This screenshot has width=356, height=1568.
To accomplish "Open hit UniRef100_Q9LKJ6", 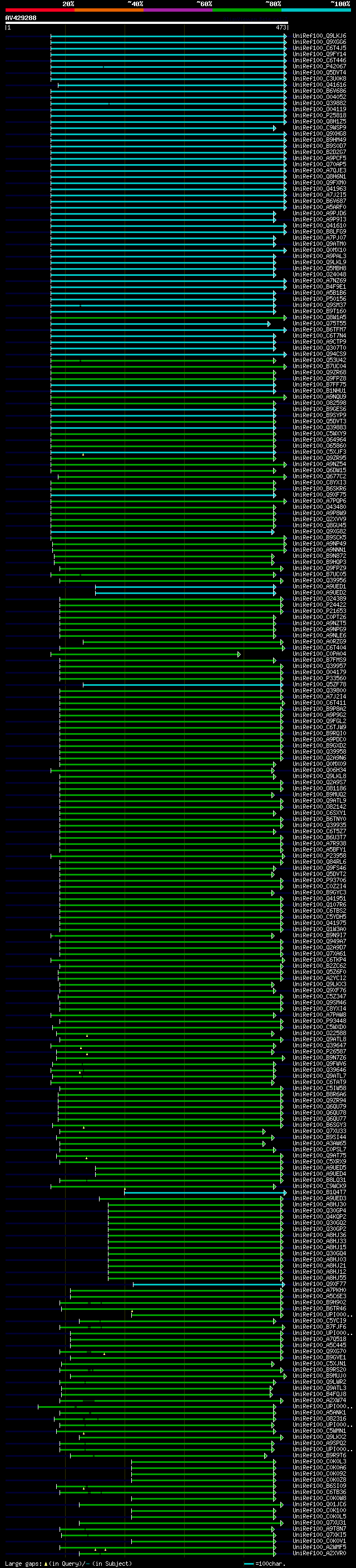I will (x=319, y=36).
